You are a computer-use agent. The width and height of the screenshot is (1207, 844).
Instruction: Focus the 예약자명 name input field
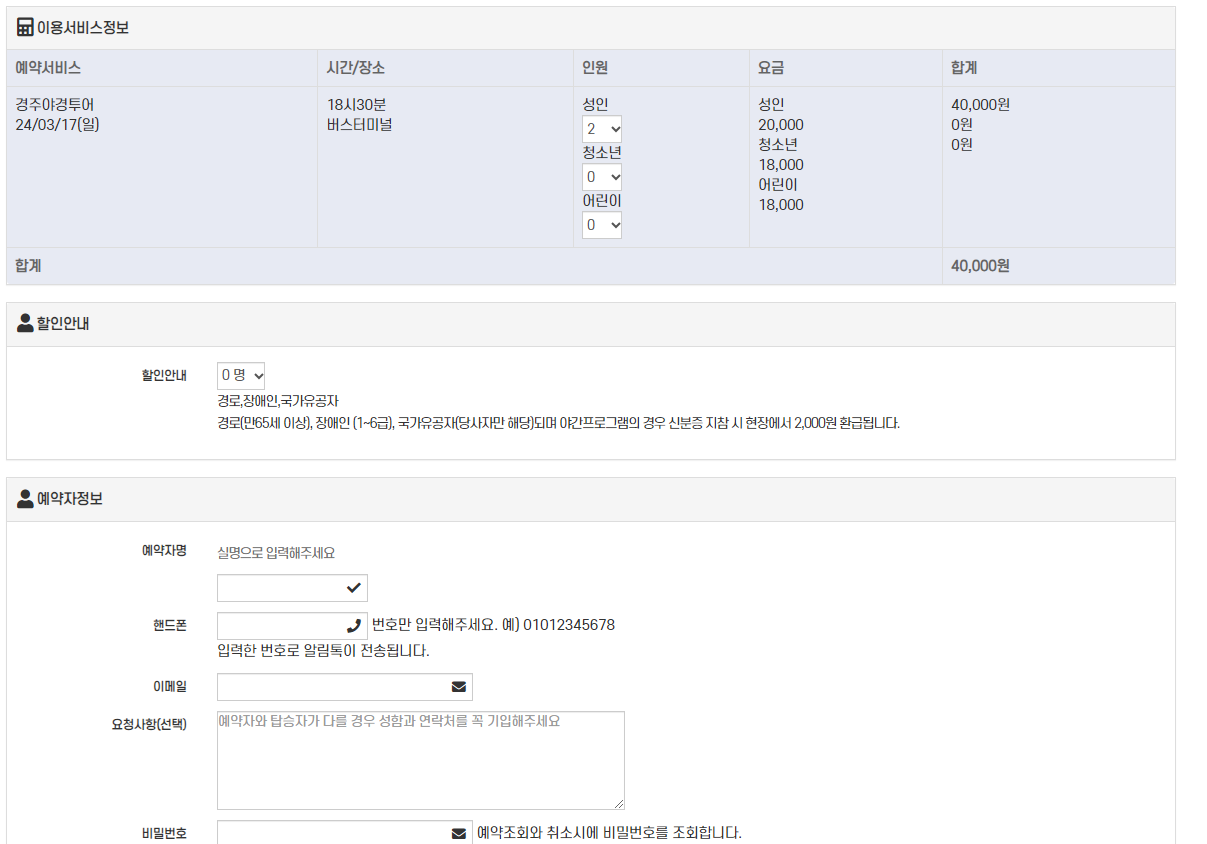pos(292,588)
